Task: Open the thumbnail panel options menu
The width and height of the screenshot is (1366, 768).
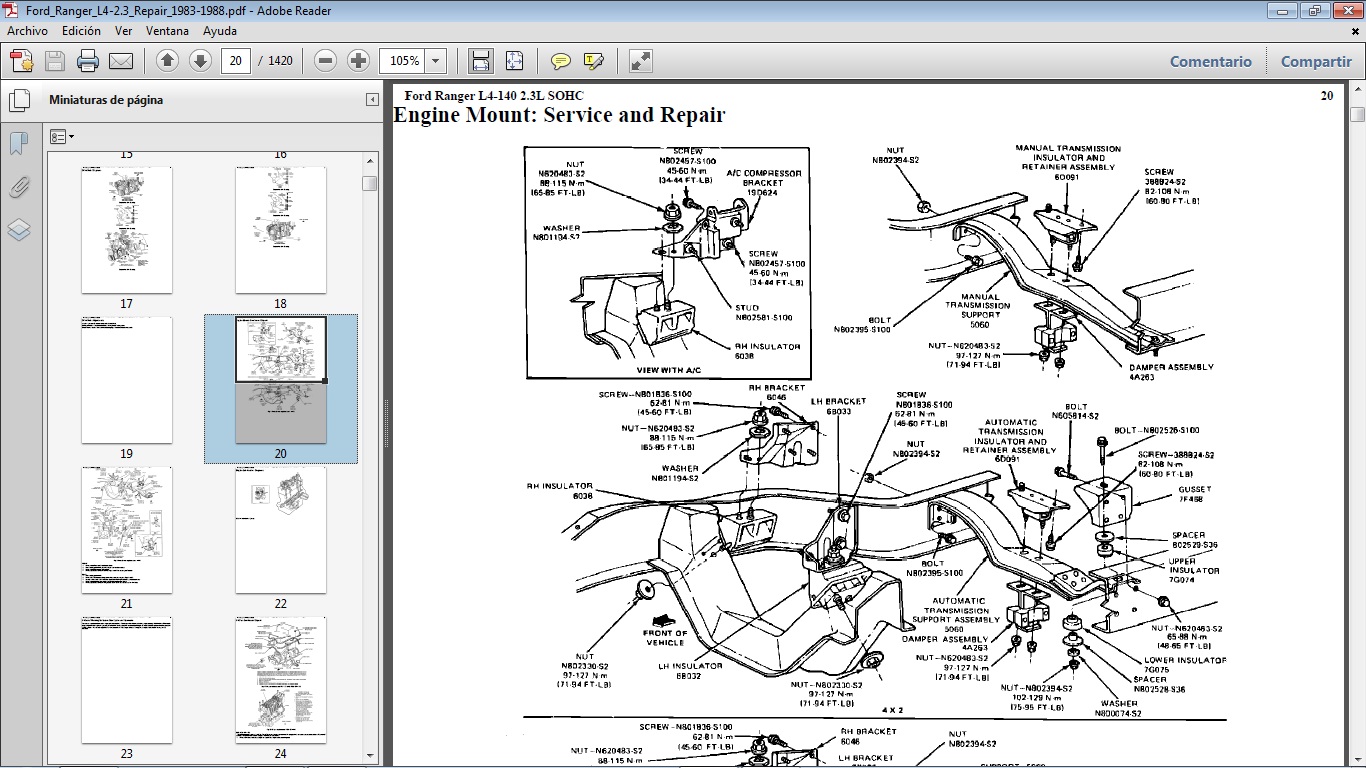Action: tap(62, 136)
